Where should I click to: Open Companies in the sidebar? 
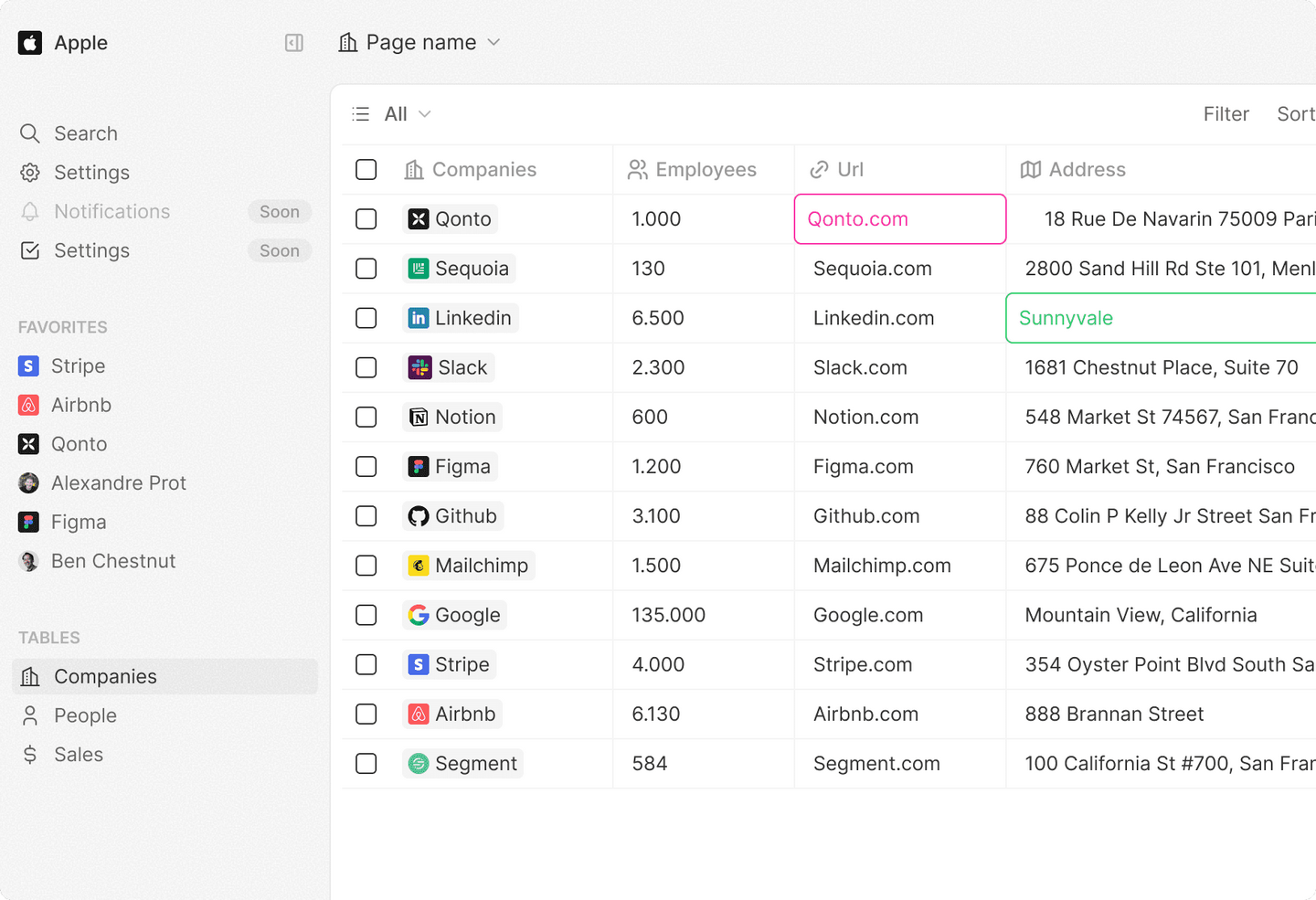[105, 676]
